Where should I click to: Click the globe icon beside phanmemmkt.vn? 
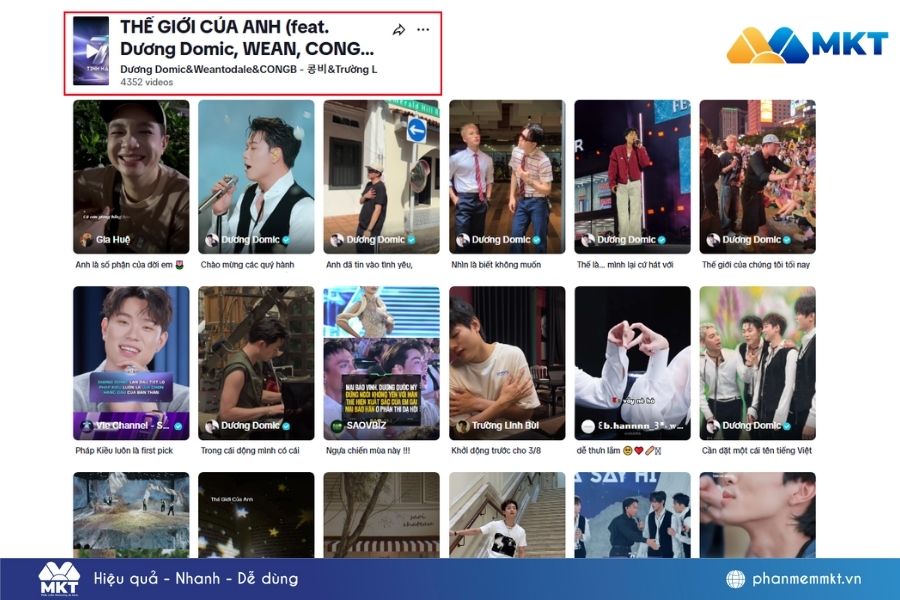click(735, 579)
